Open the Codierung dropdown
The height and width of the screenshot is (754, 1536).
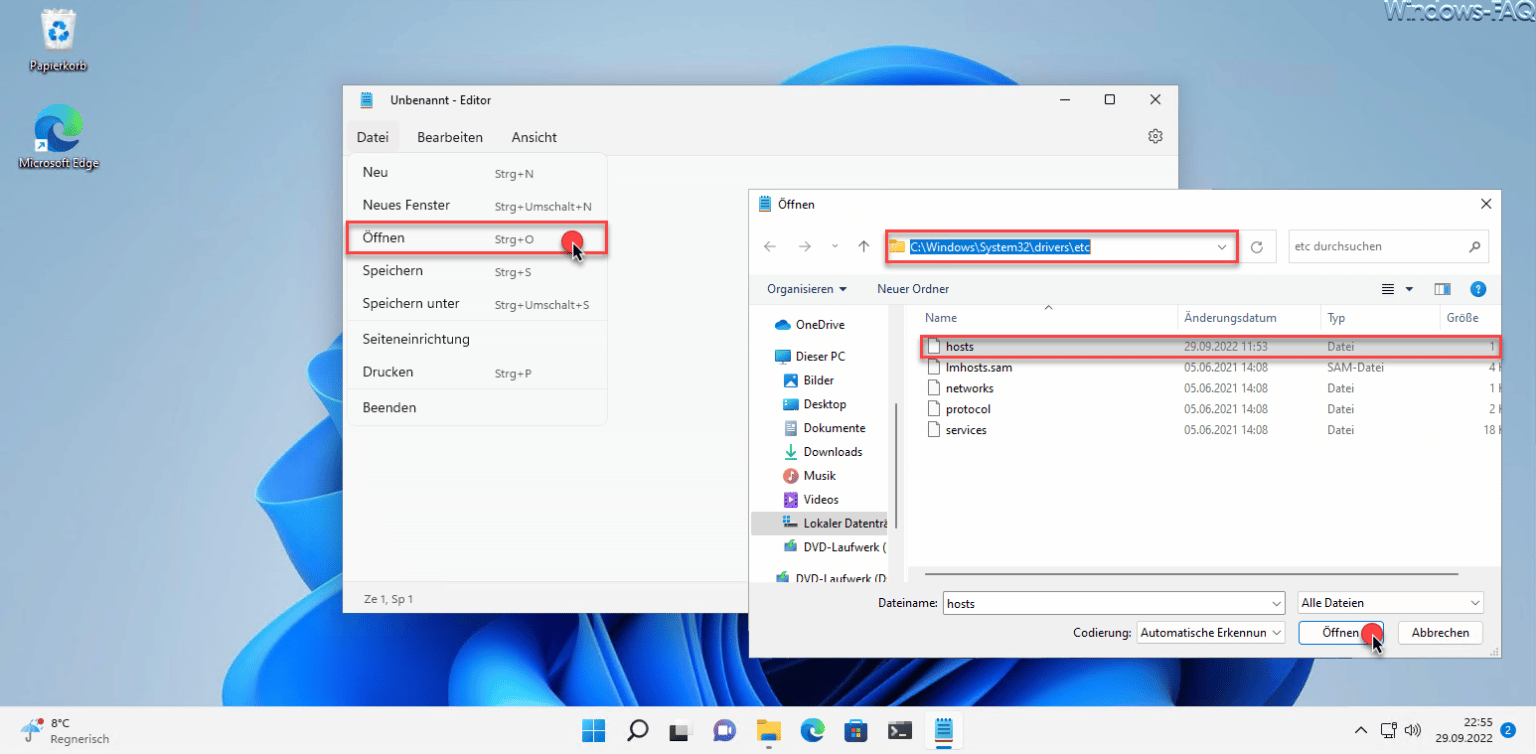pyautogui.click(x=1210, y=632)
